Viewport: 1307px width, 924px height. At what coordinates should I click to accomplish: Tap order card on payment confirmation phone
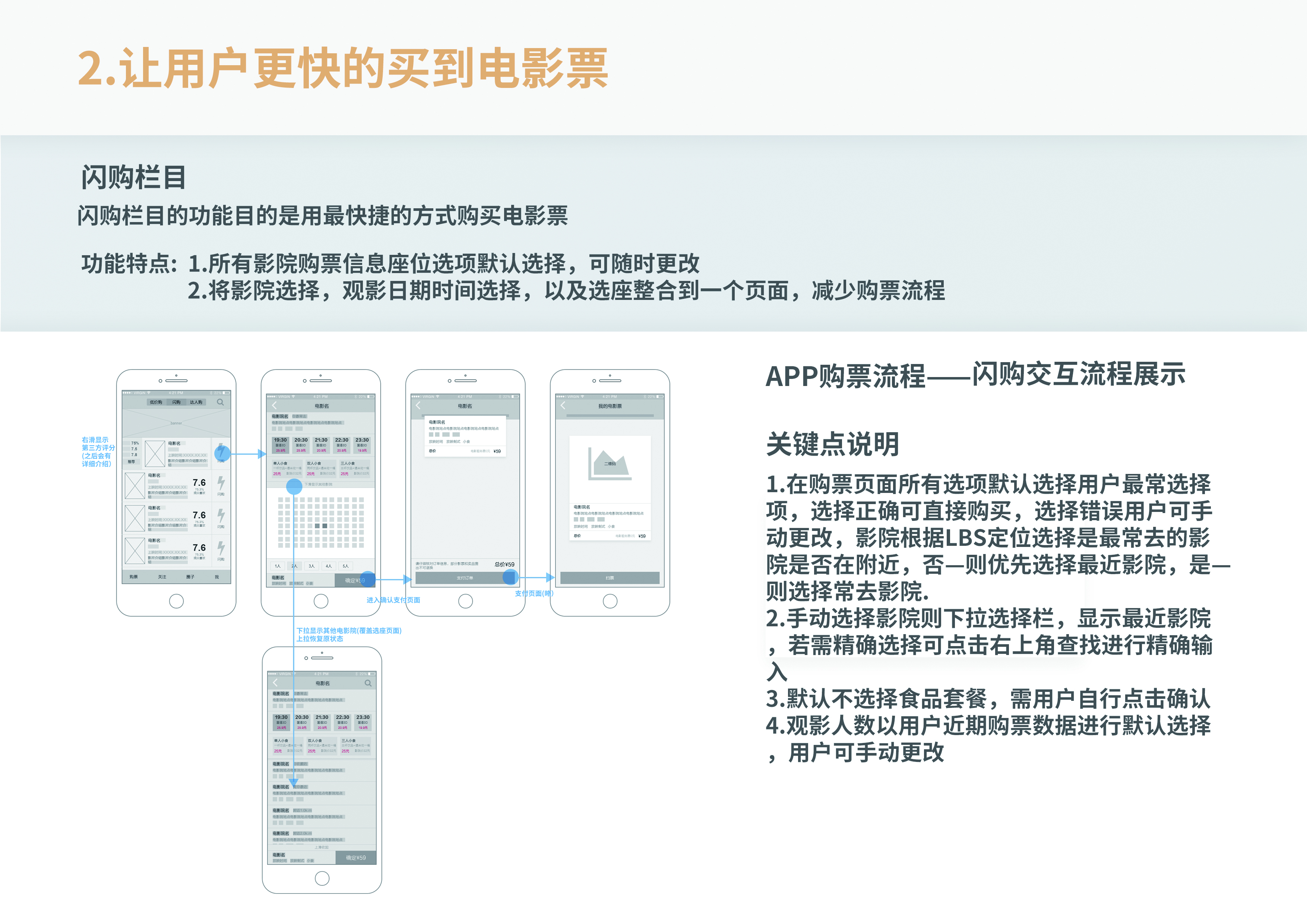pyautogui.click(x=465, y=437)
